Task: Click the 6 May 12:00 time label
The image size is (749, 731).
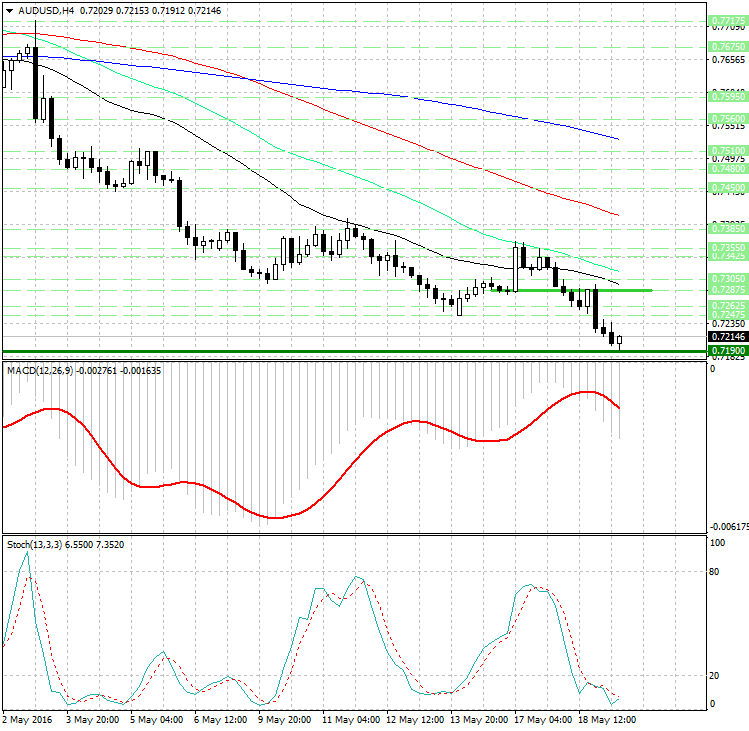Action: 220,720
